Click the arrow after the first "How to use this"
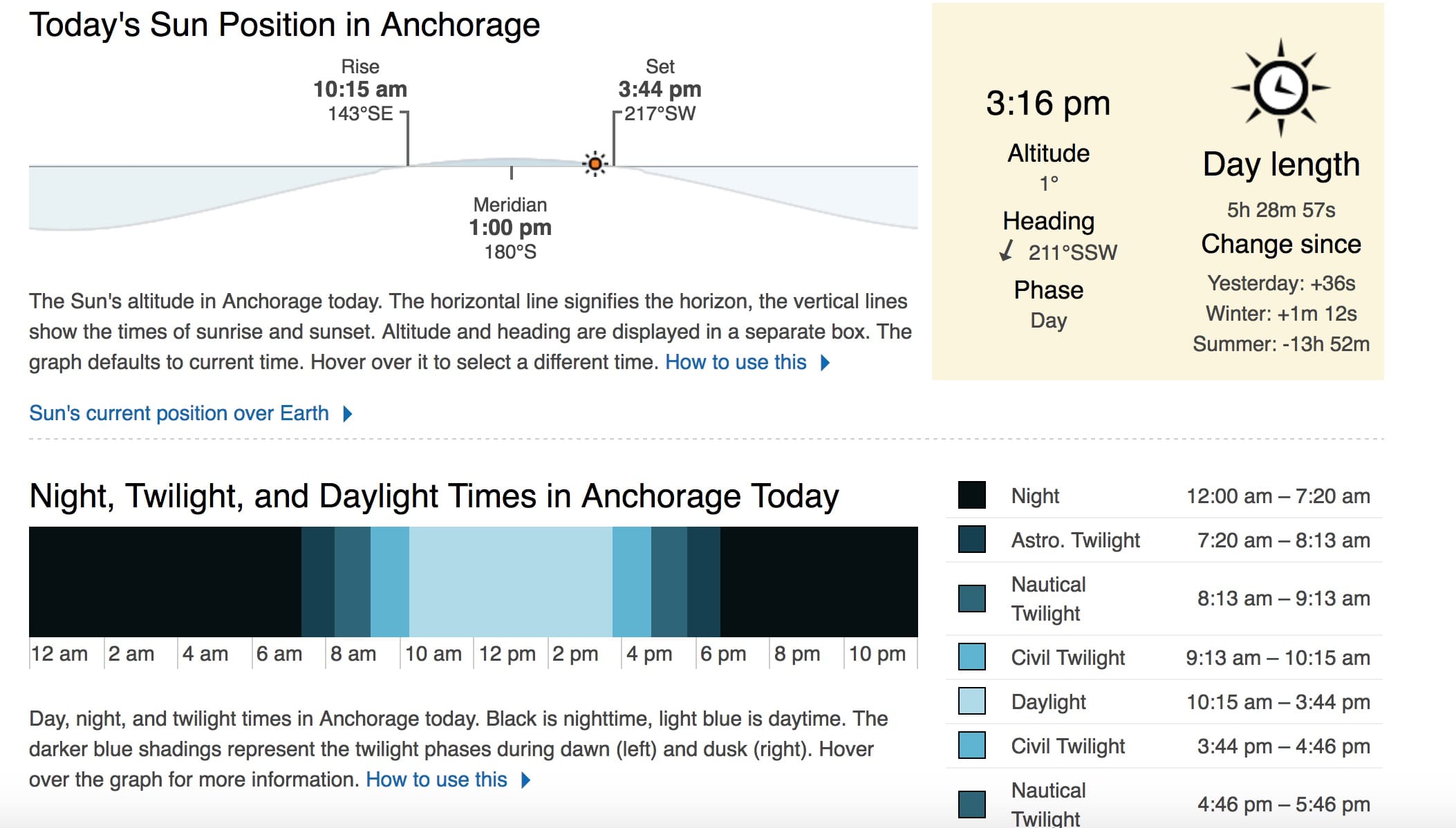Screen dimensions: 1456x828 [x=825, y=363]
